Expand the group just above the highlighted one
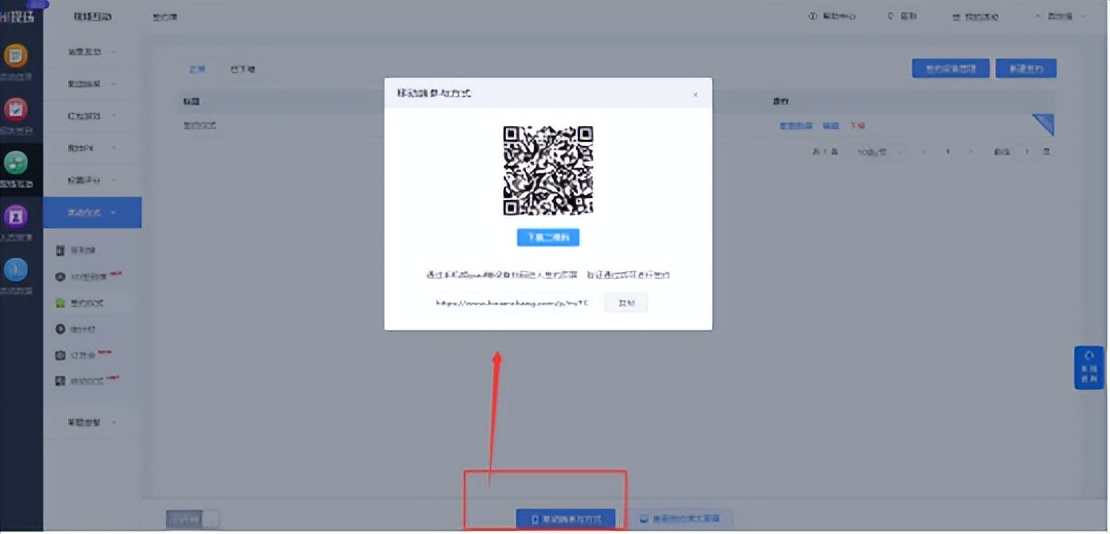Image resolution: width=1110 pixels, height=534 pixels. 93,180
